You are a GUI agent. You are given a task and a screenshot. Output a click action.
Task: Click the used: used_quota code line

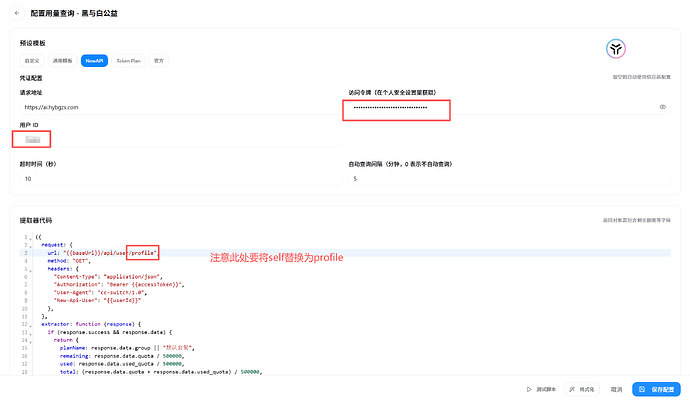[122, 364]
